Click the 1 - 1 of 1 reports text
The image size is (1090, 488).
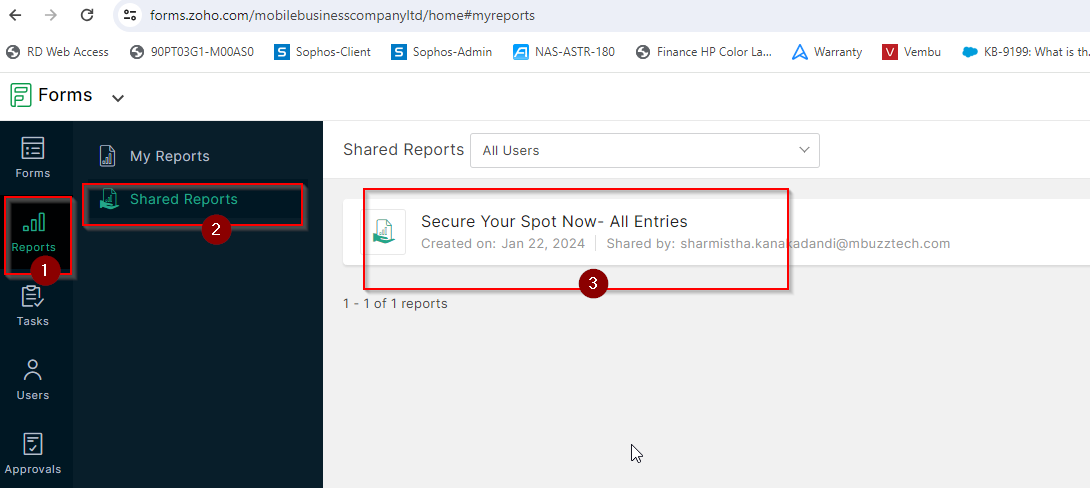point(396,304)
